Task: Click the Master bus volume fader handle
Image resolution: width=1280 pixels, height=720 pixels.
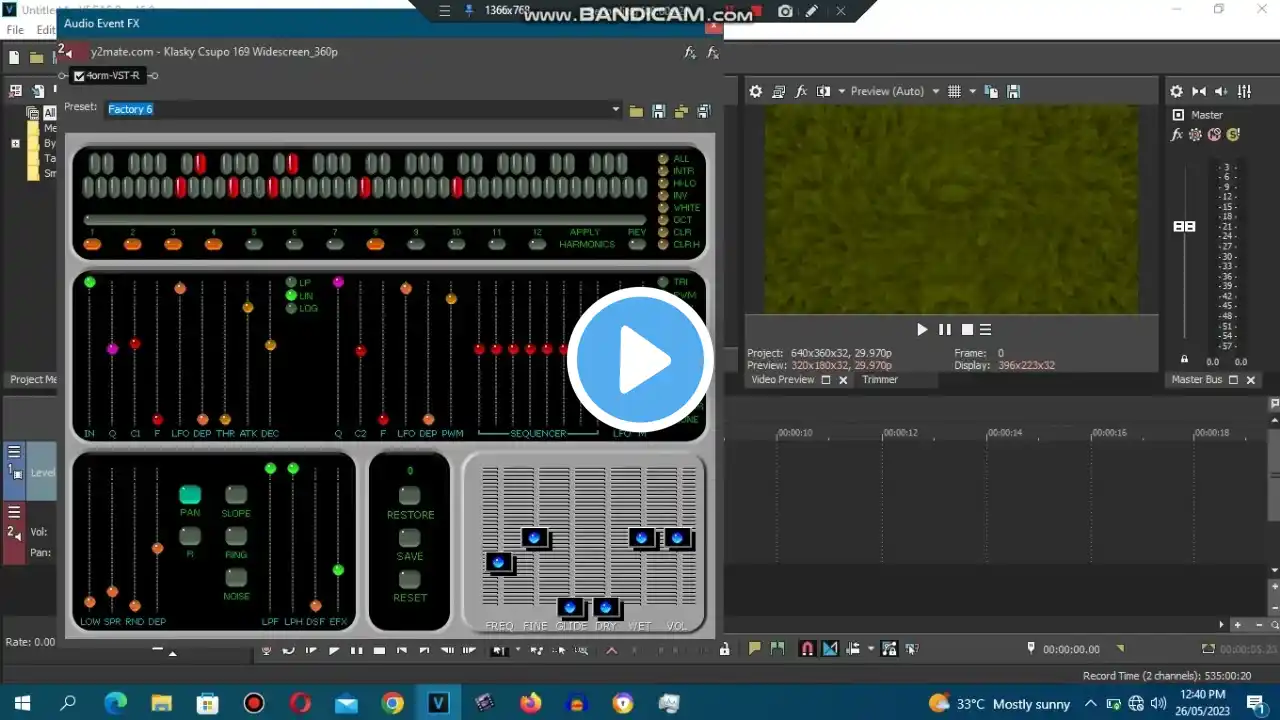Action: click(x=1184, y=226)
